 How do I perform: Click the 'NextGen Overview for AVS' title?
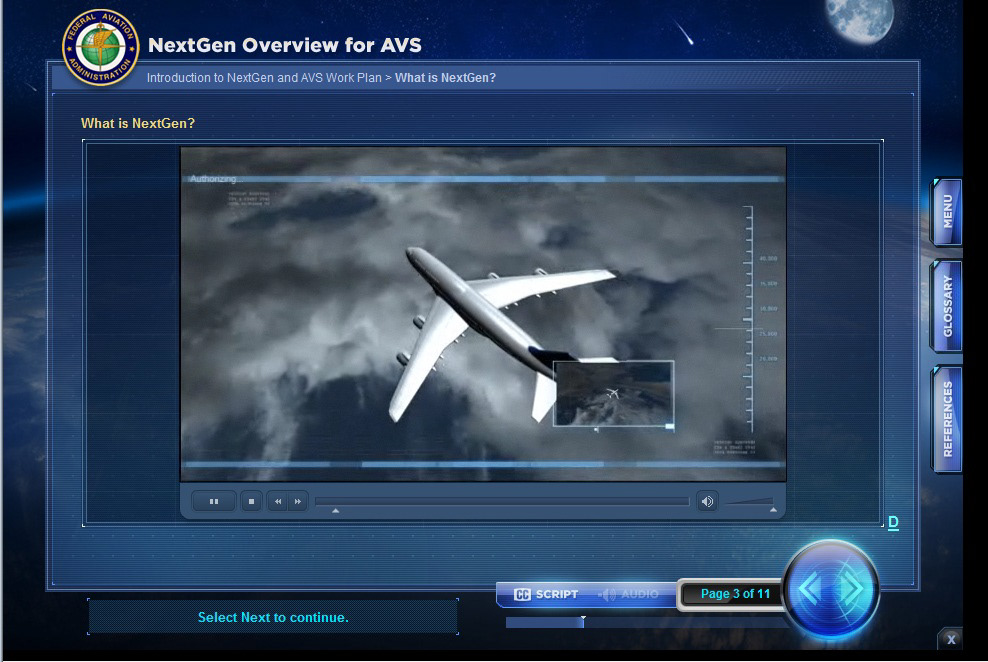[x=285, y=45]
